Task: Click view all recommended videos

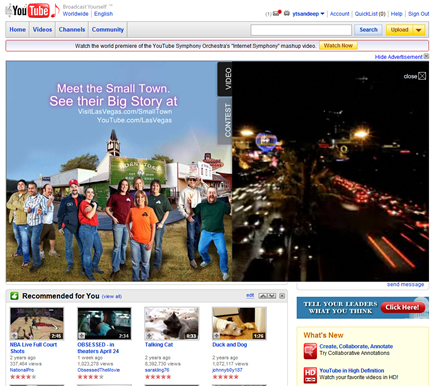Action: point(112,296)
